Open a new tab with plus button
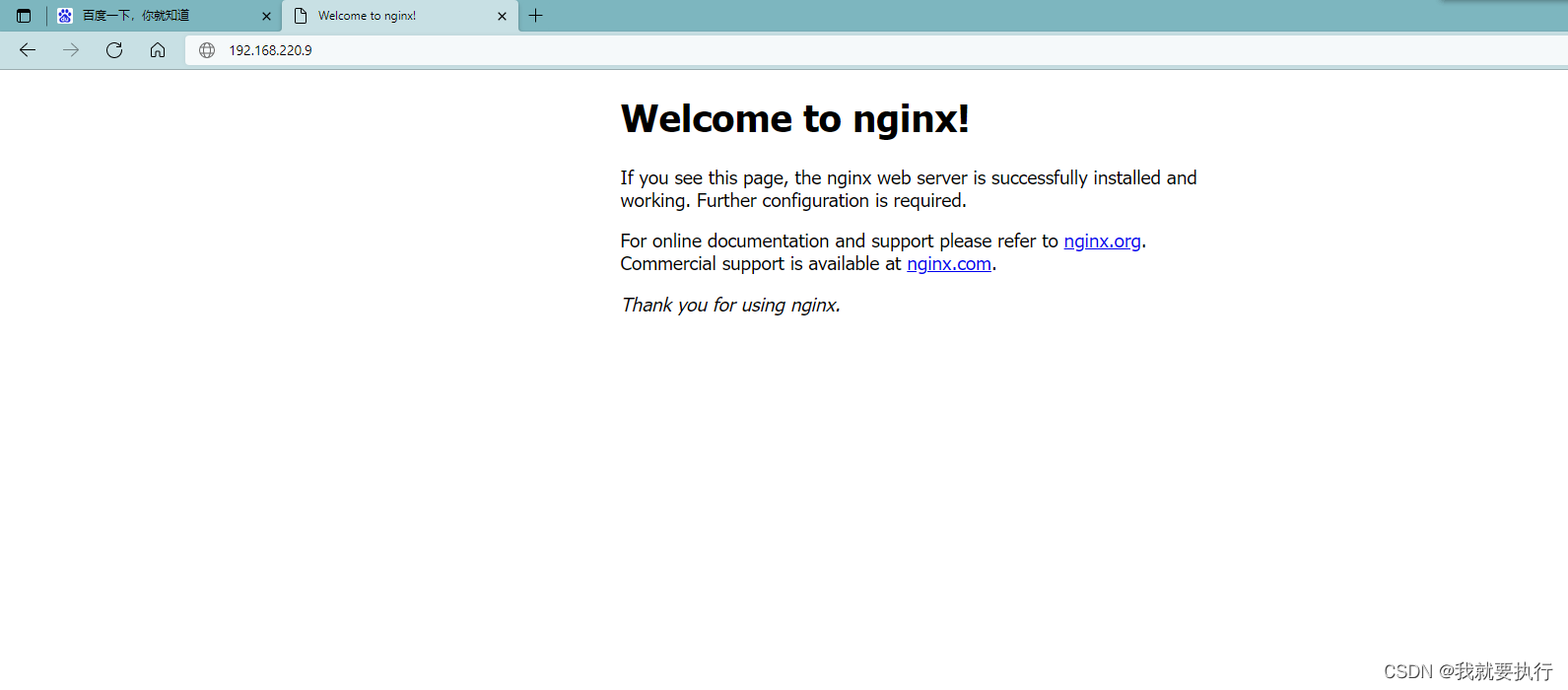 (x=536, y=16)
